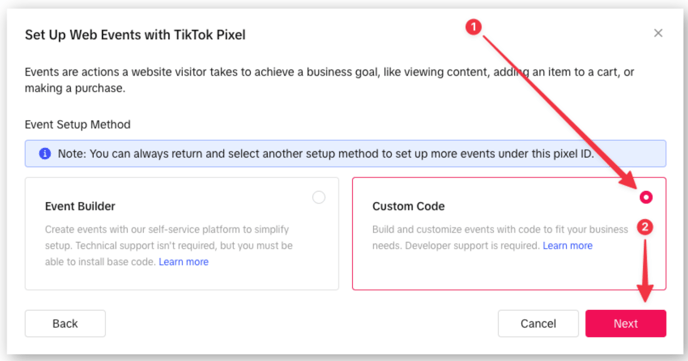The width and height of the screenshot is (688, 361).
Task: Open Learn more link under Event Builder
Action: 183,262
